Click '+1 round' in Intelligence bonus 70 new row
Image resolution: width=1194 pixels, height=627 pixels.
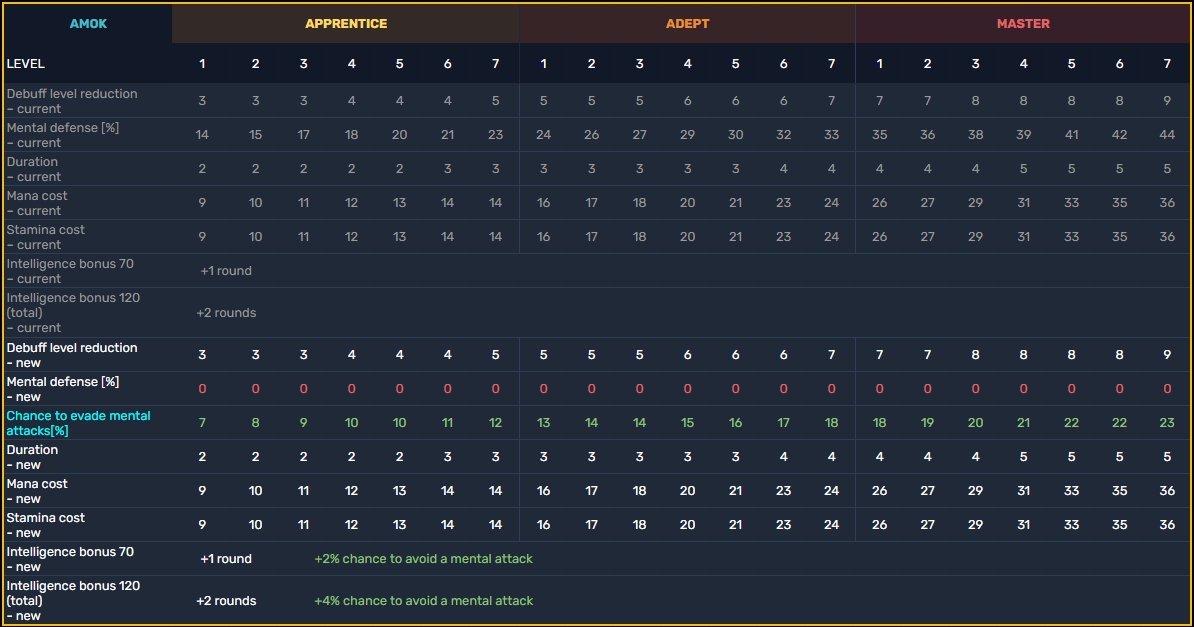tap(225, 559)
